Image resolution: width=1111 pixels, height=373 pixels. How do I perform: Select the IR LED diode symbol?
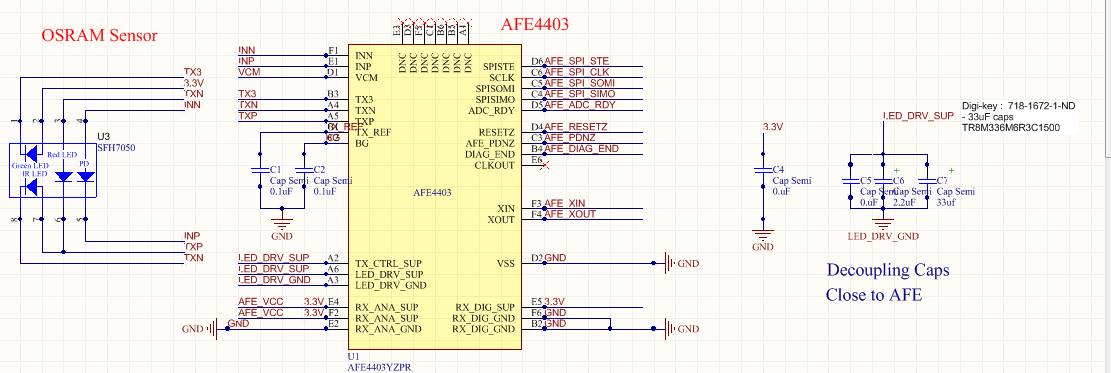pos(30,187)
